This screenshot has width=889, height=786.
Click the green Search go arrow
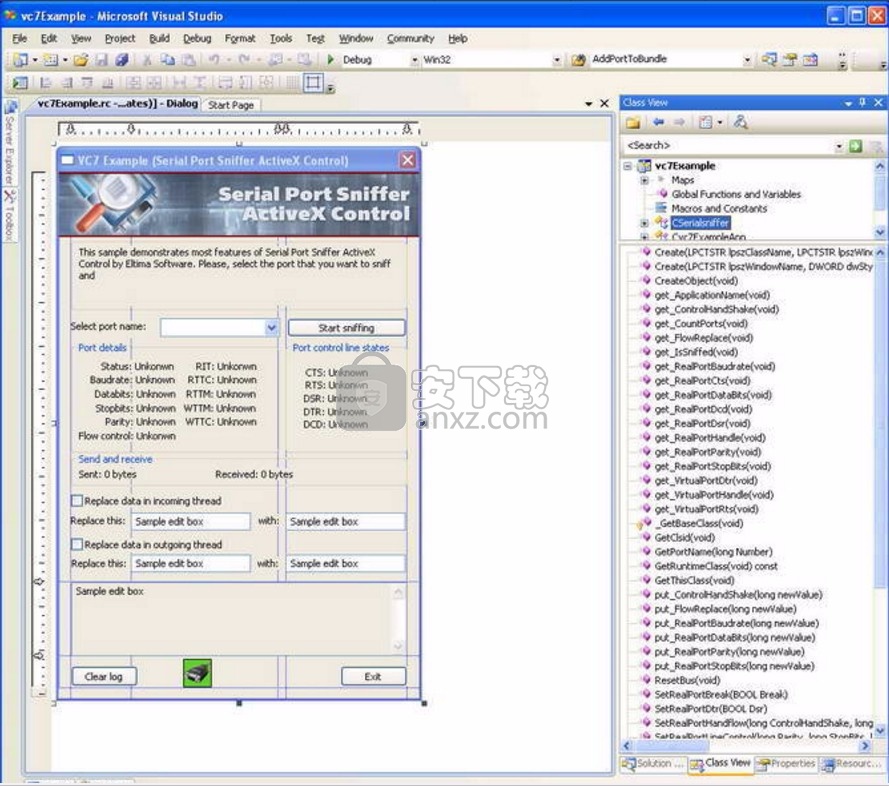856,146
